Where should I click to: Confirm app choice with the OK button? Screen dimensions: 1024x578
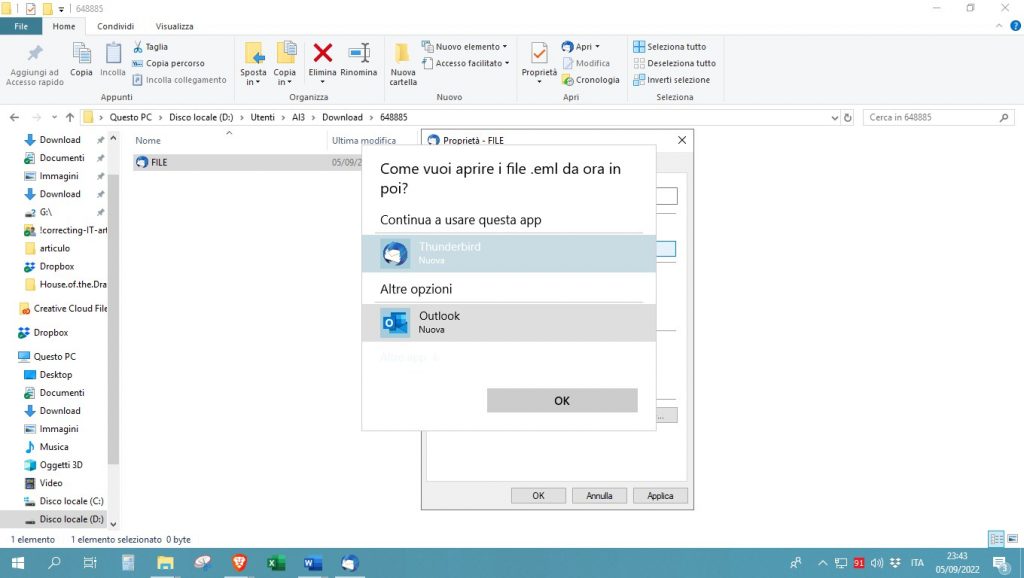[561, 400]
